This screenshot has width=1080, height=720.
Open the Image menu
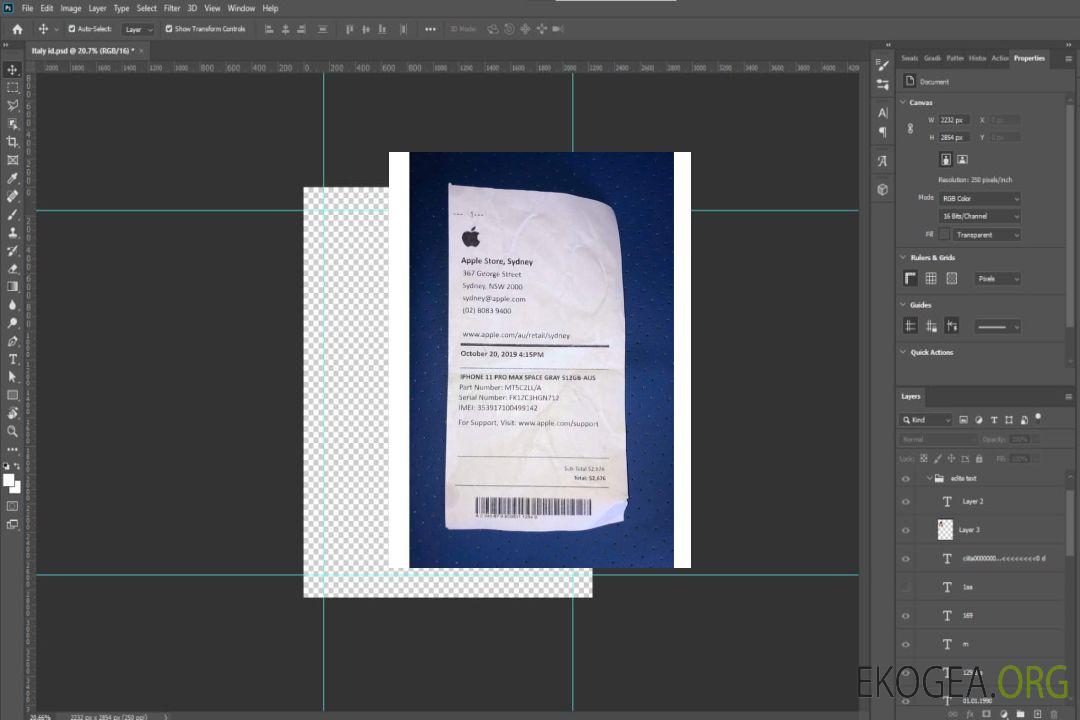click(70, 8)
